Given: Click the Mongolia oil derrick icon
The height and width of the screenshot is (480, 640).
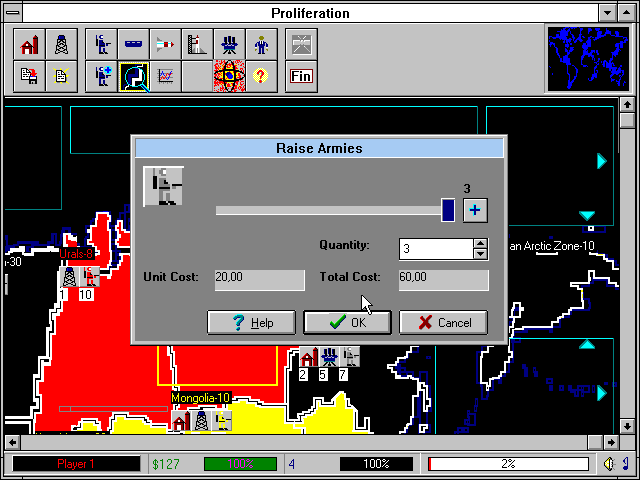Looking at the screenshot, I should [x=201, y=420].
